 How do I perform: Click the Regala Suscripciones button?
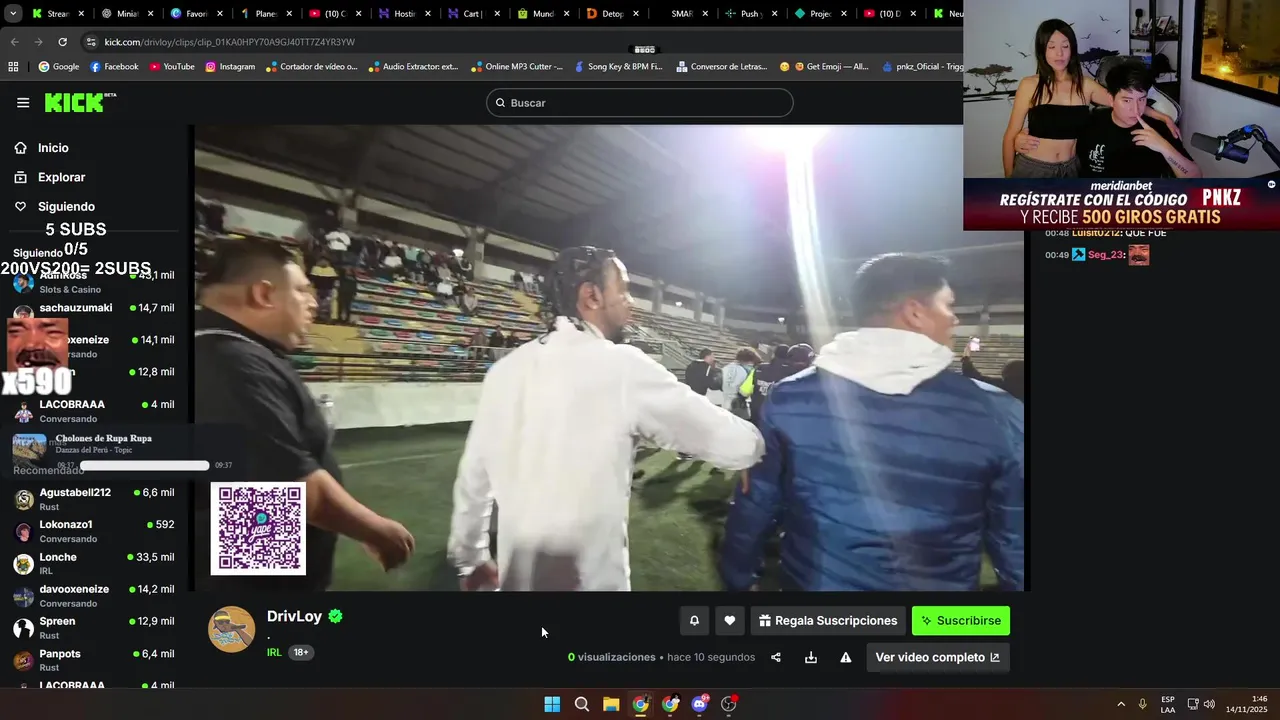pos(828,621)
